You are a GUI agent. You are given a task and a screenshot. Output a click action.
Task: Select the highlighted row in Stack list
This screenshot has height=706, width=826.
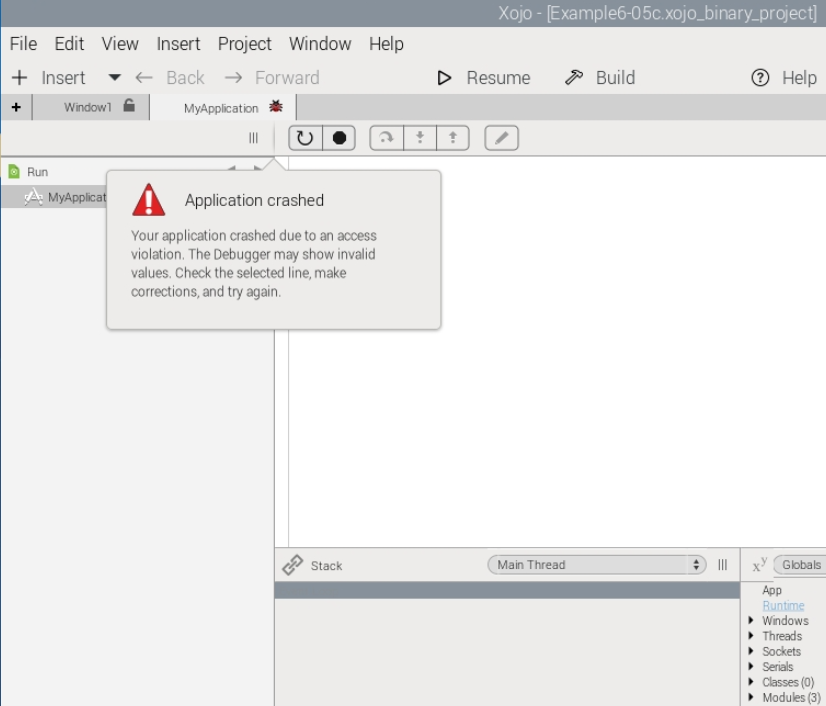click(507, 591)
